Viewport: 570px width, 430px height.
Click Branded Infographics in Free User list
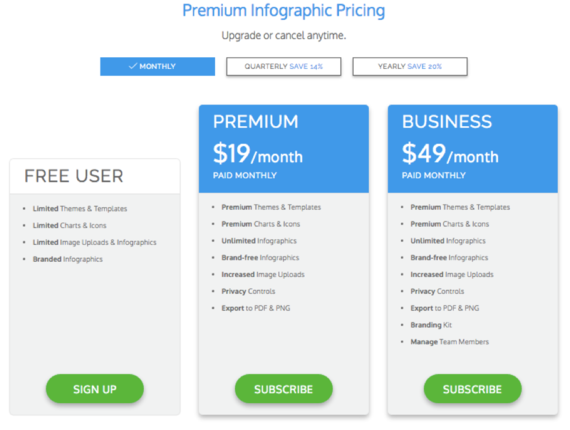(x=68, y=259)
